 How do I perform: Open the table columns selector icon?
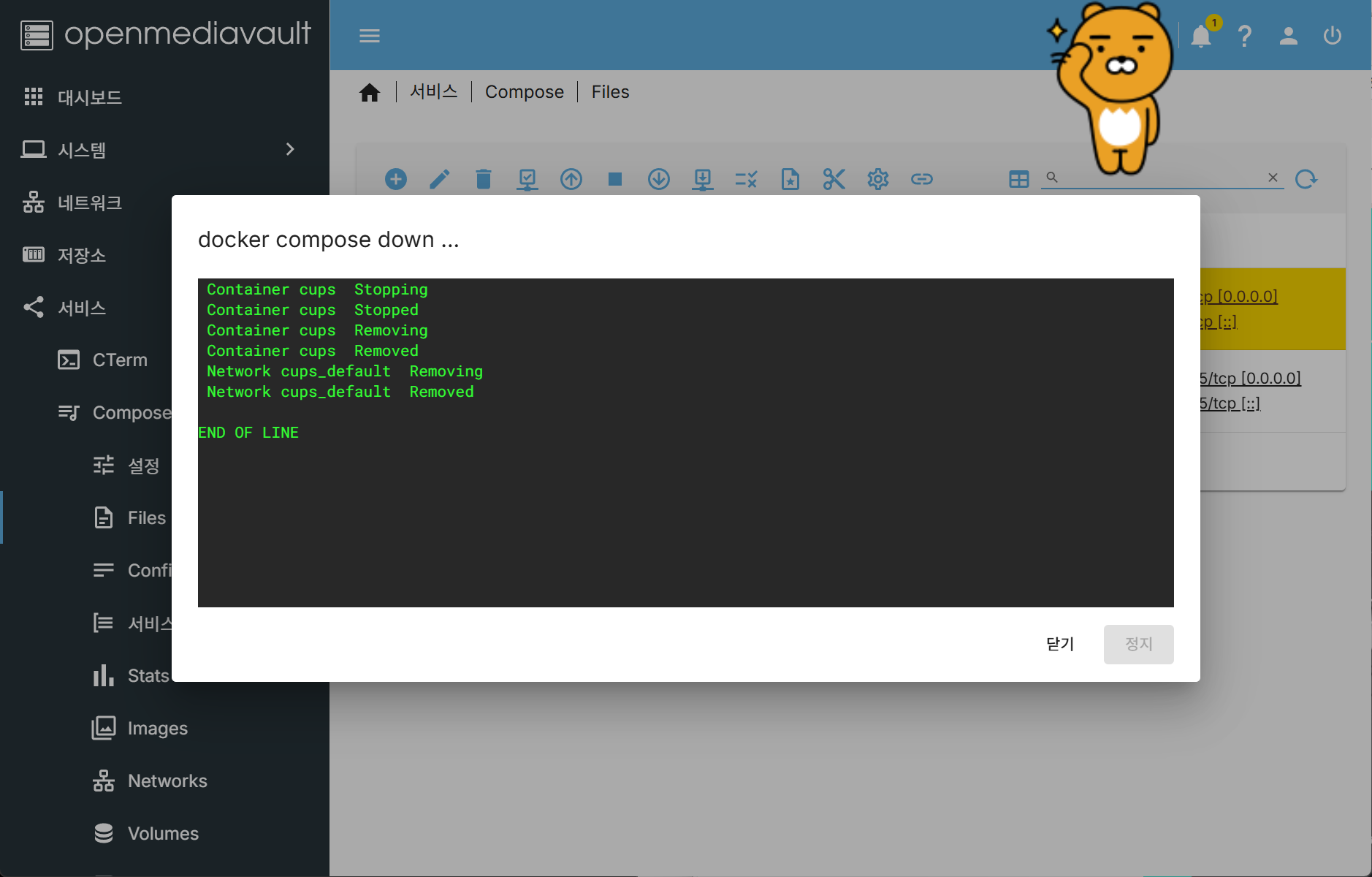1019,179
